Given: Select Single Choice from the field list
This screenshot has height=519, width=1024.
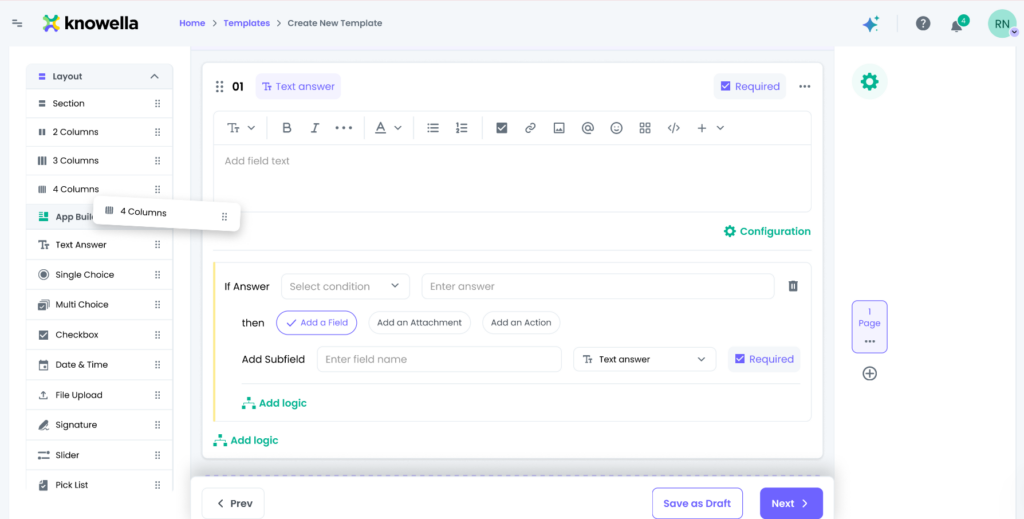Looking at the screenshot, I should pos(84,275).
